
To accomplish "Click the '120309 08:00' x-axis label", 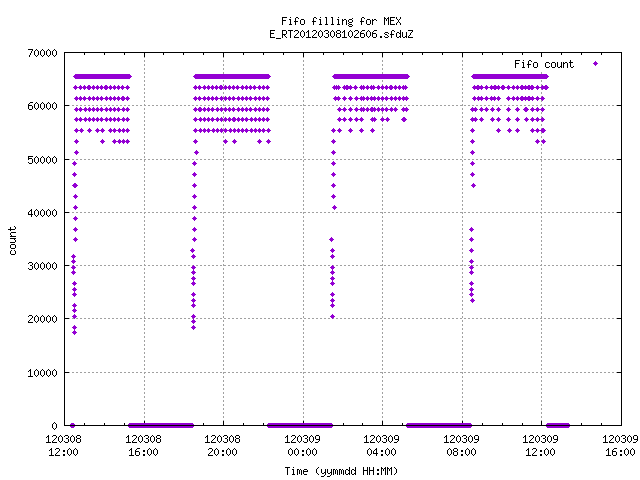I will 462,446.
